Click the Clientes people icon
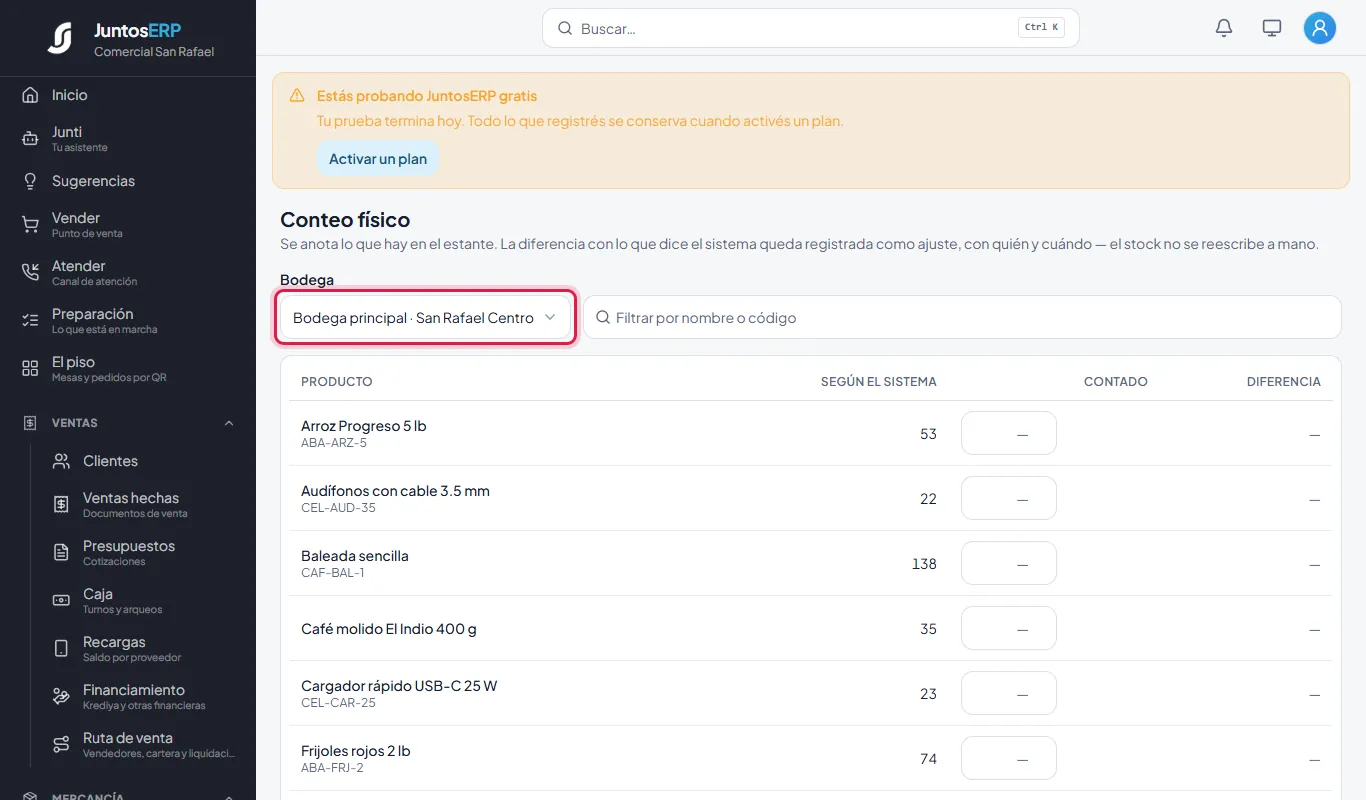This screenshot has height=800, width=1366. tap(61, 461)
